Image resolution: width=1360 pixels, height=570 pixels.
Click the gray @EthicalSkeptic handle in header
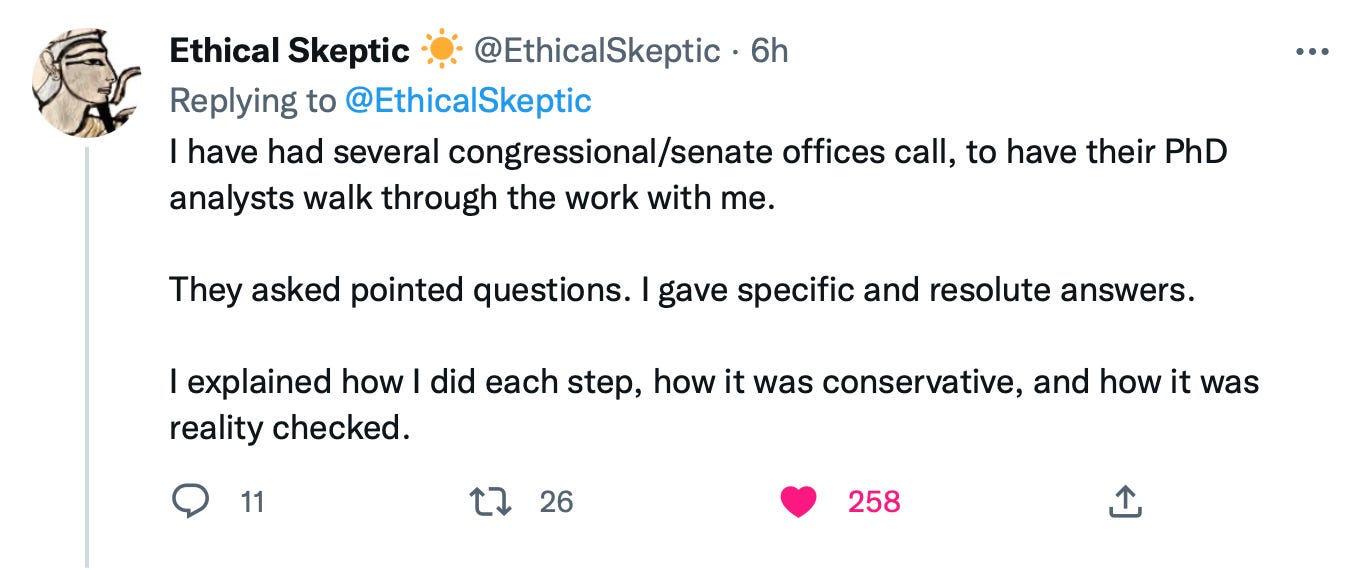596,50
